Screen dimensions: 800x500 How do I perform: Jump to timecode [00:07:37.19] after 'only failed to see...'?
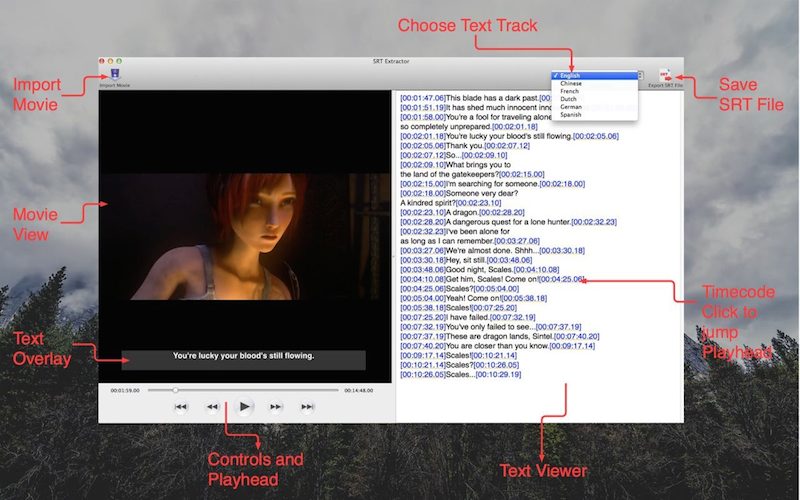click(558, 327)
